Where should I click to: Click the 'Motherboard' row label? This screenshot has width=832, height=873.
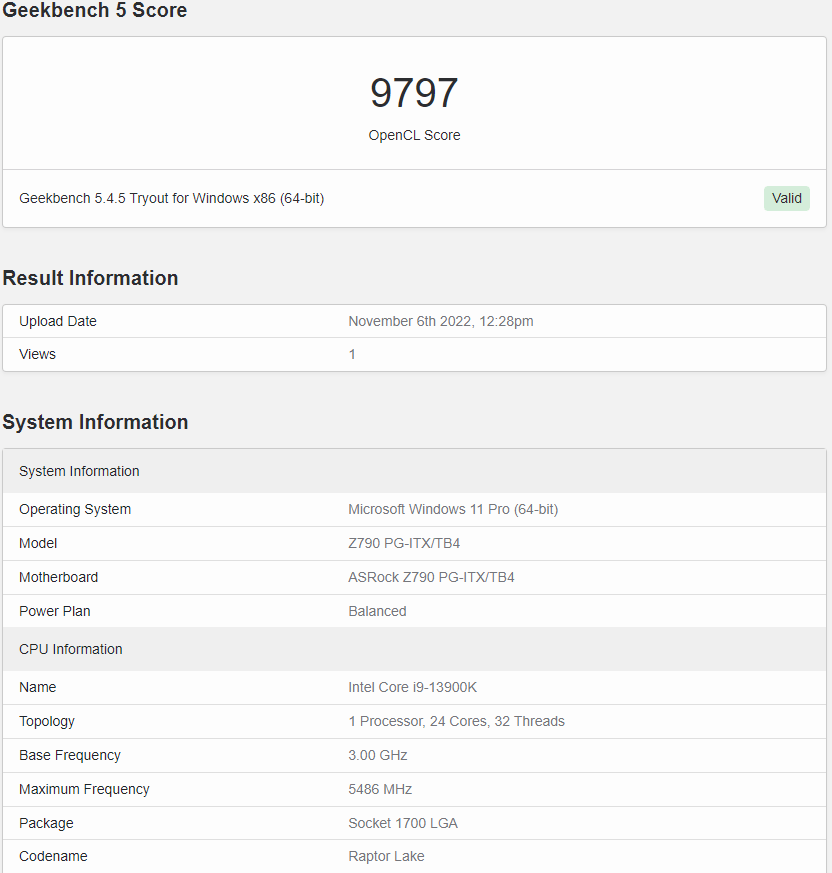click(x=58, y=577)
